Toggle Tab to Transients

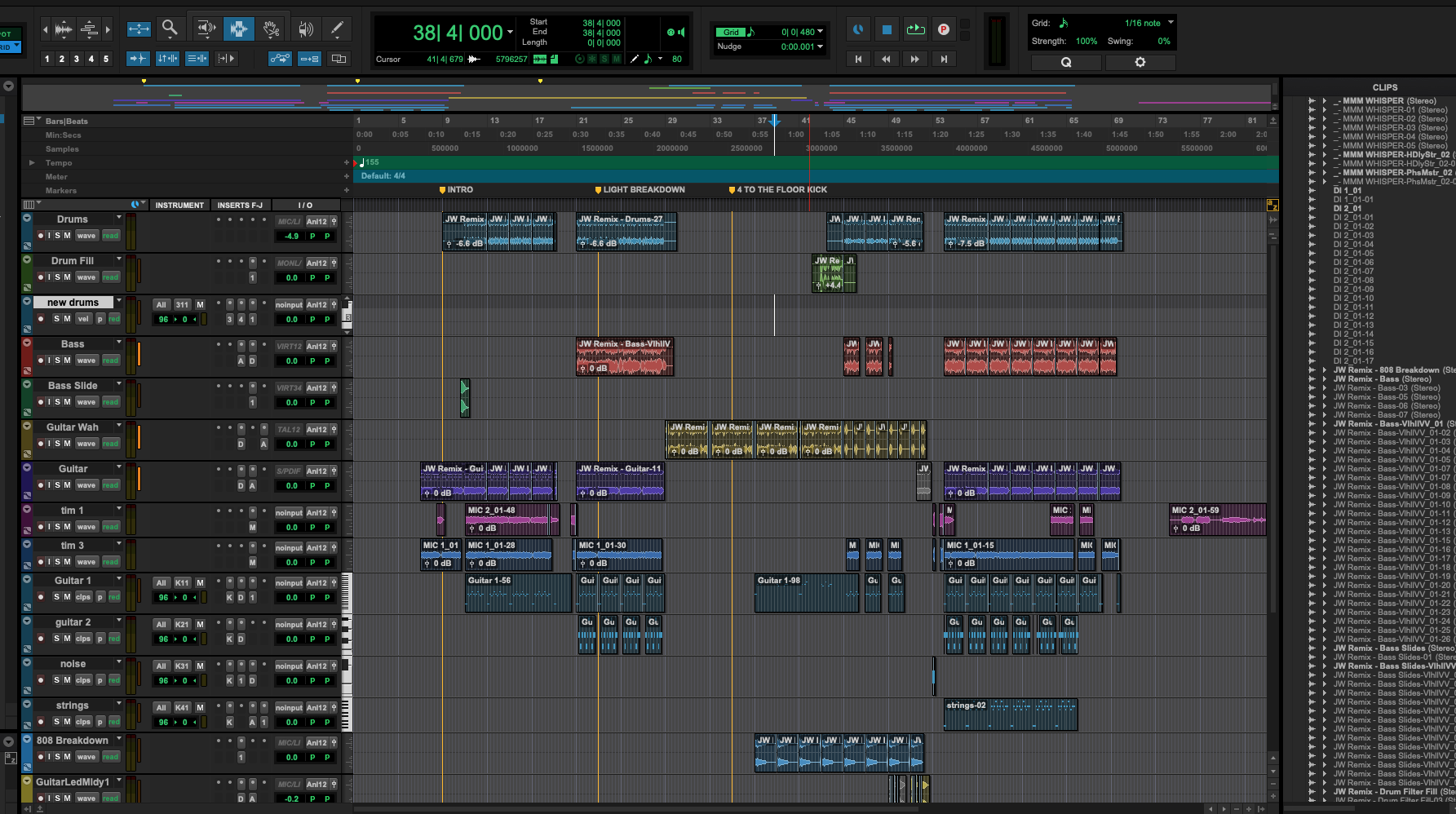coord(139,59)
